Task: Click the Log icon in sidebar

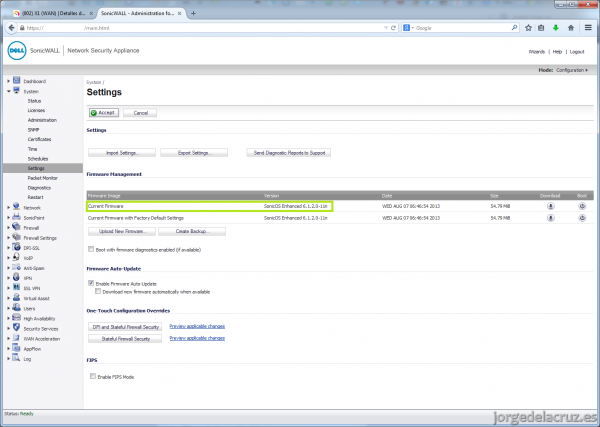Action: point(16,358)
